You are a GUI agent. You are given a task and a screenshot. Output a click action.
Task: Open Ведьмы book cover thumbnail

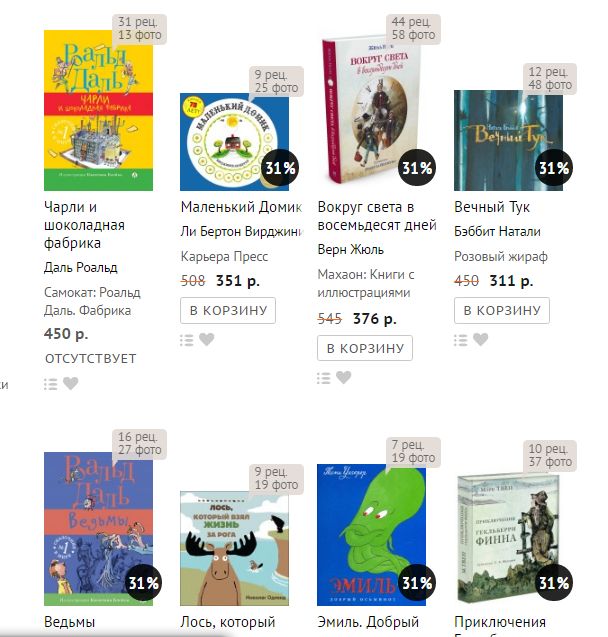98,529
